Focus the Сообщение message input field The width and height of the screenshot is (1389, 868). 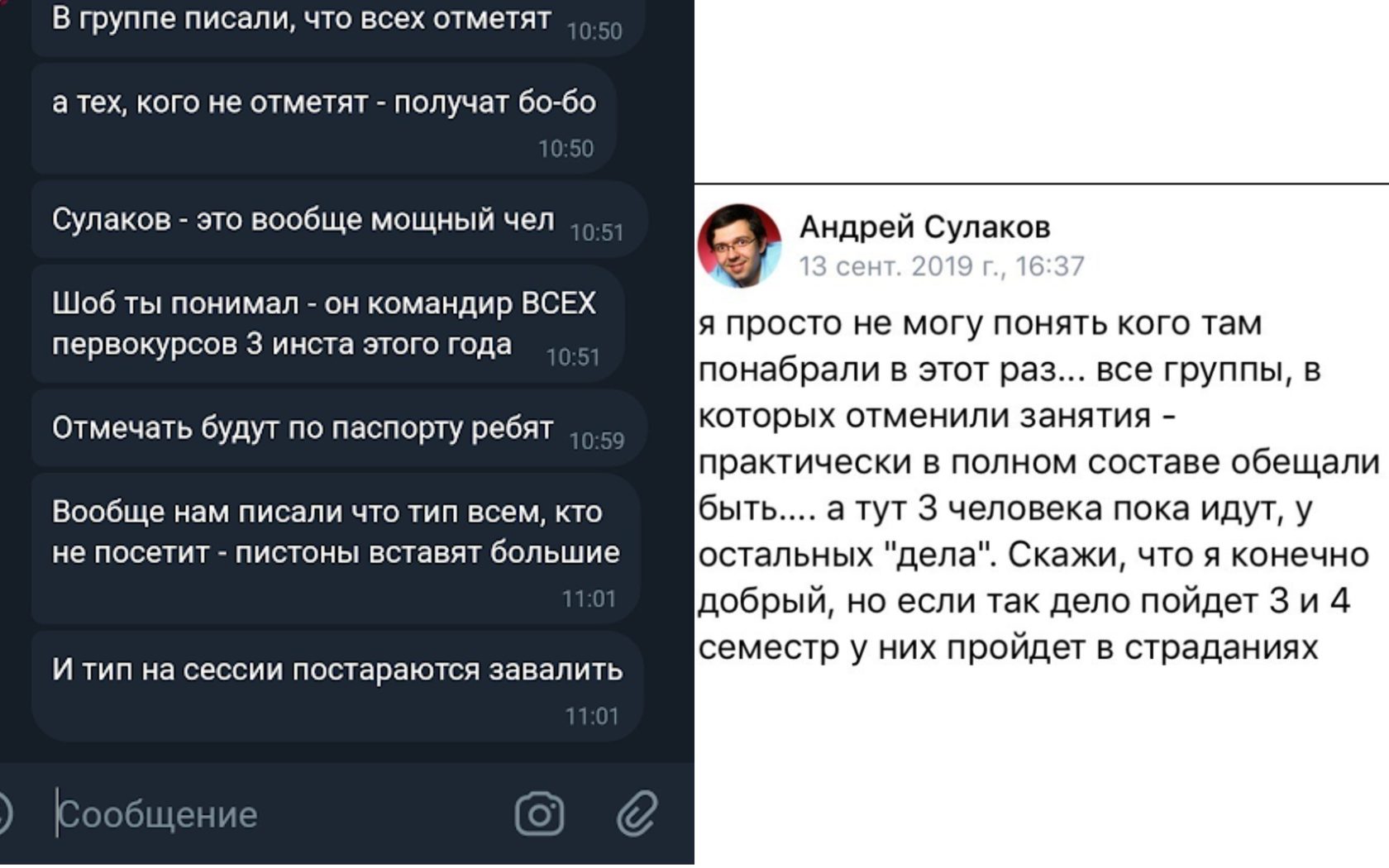click(273, 815)
